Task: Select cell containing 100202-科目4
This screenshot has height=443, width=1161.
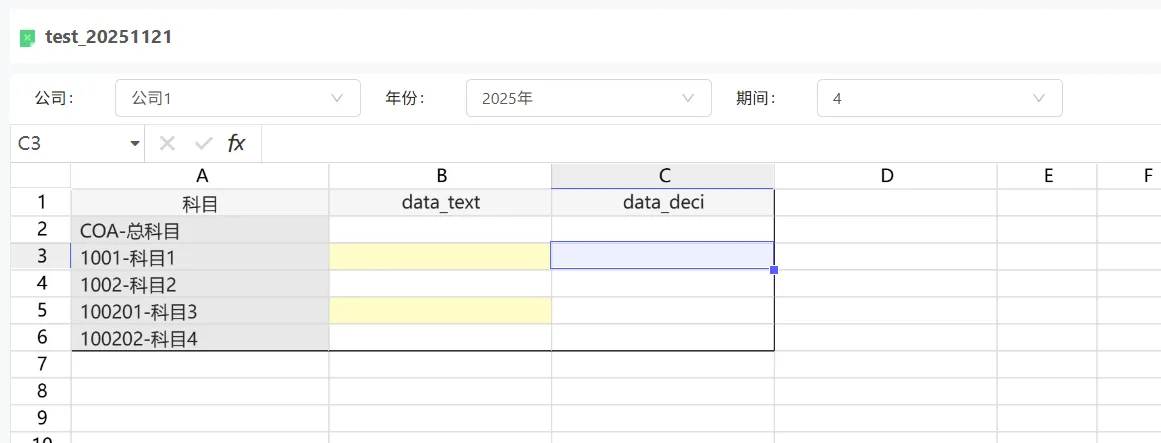Action: [x=201, y=338]
